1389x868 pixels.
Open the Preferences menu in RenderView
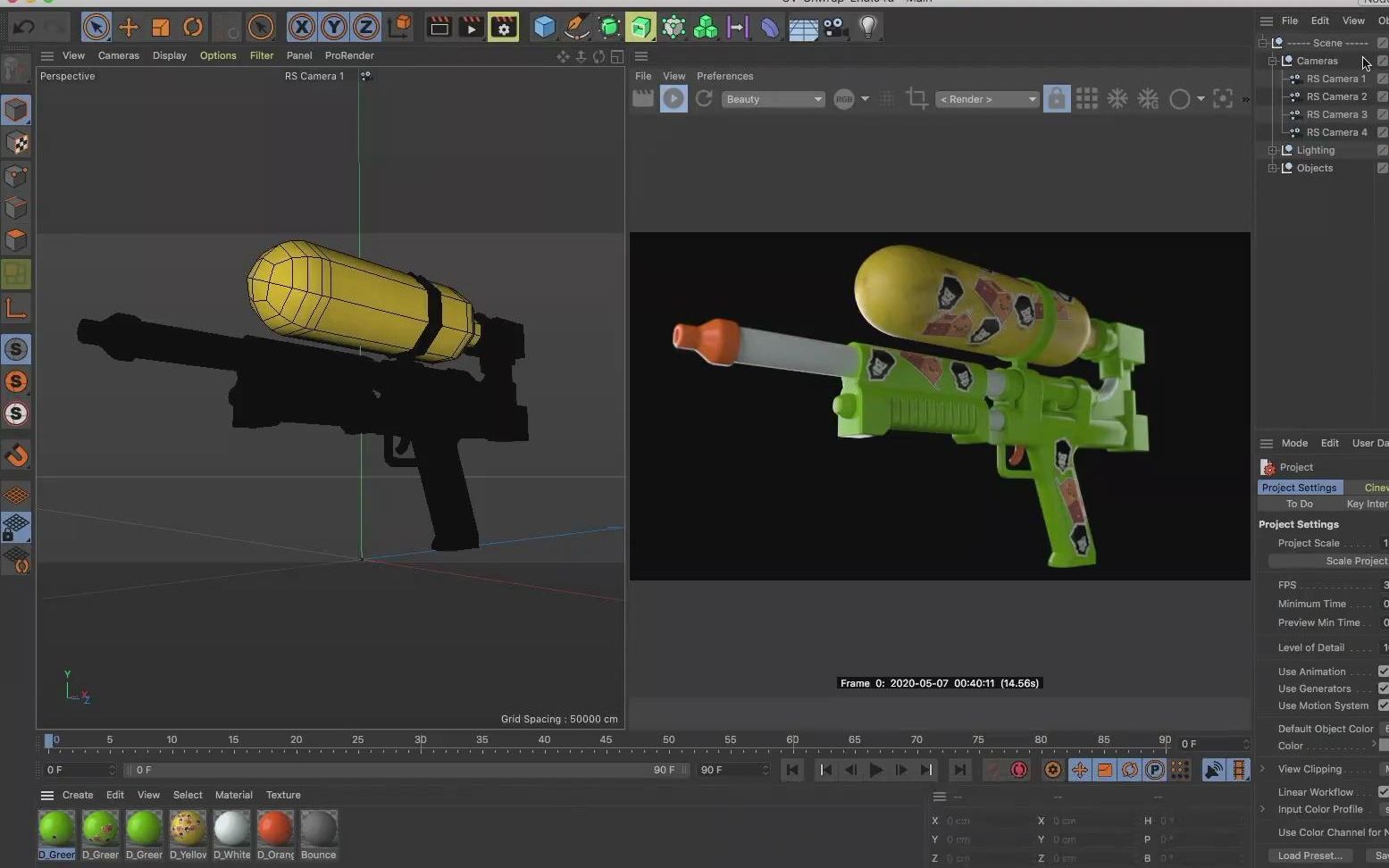point(724,76)
